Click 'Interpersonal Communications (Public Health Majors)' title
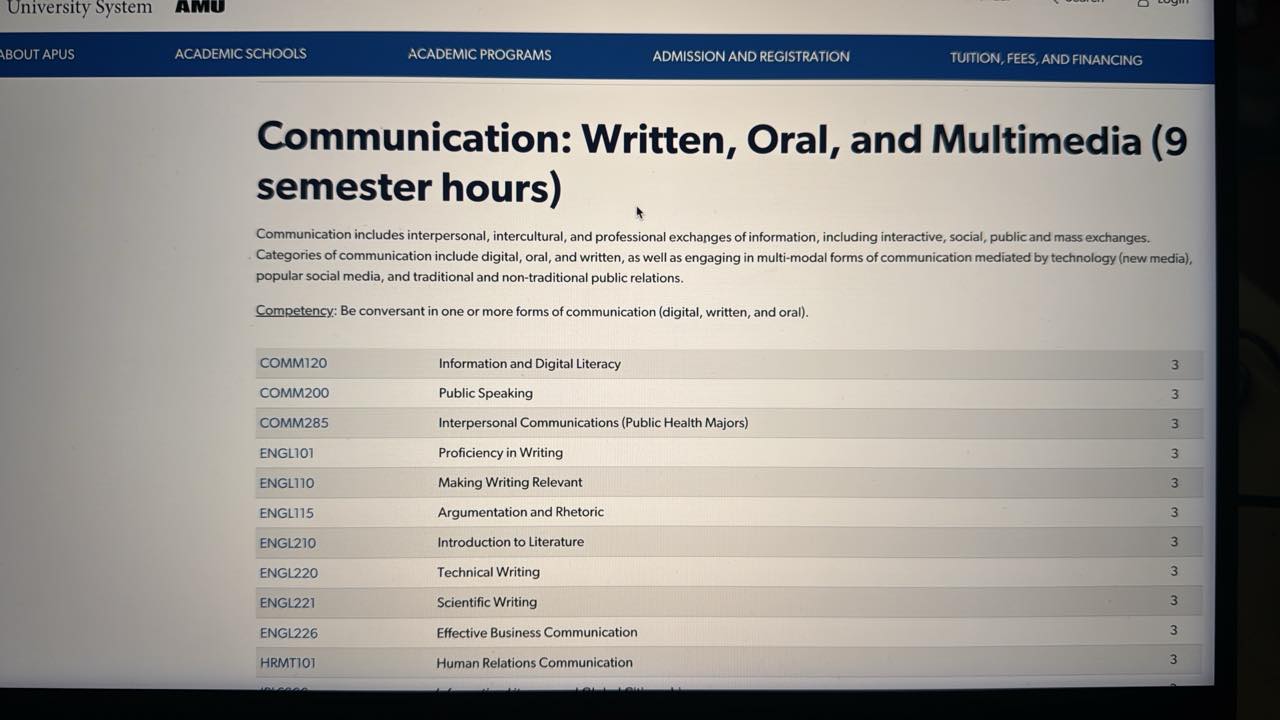Viewport: 1280px width, 720px height. tap(593, 423)
